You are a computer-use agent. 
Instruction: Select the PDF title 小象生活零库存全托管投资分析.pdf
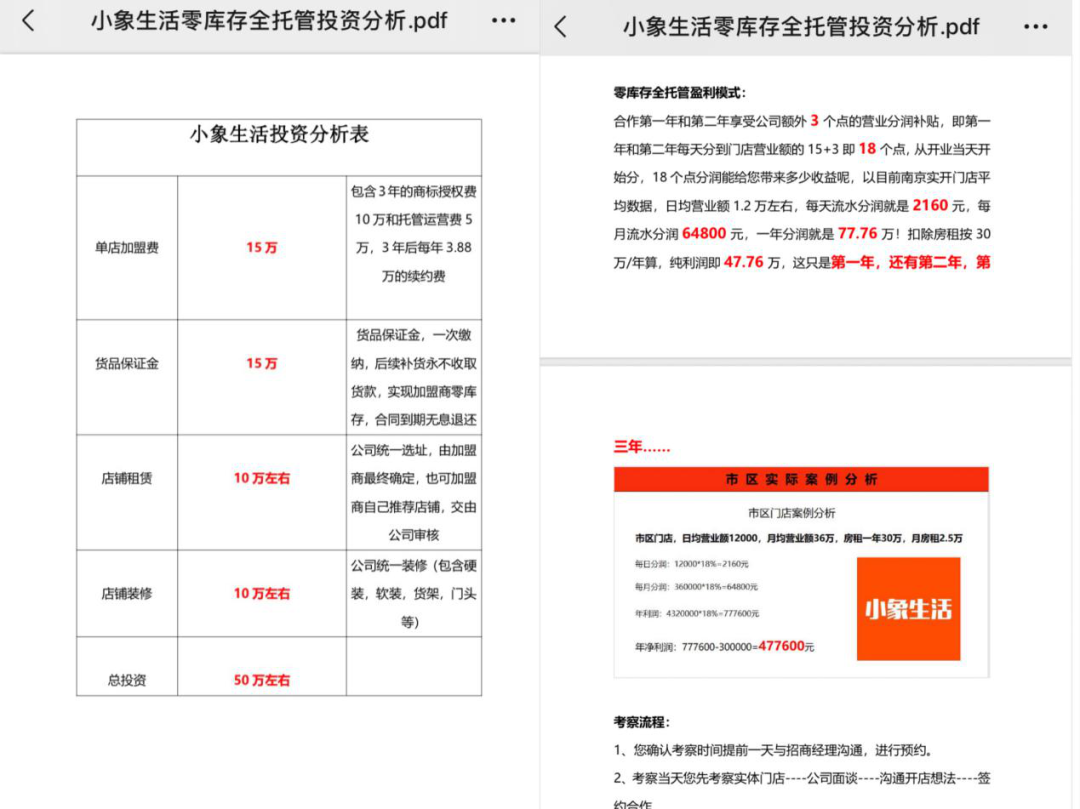tap(269, 20)
